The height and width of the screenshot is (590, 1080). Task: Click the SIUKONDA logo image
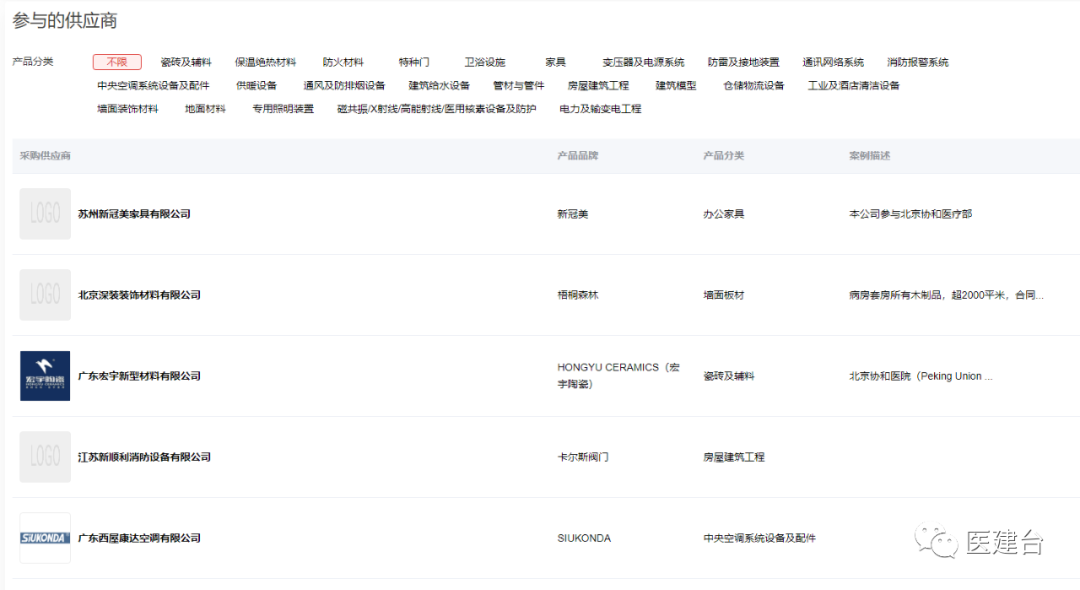[x=45, y=537]
